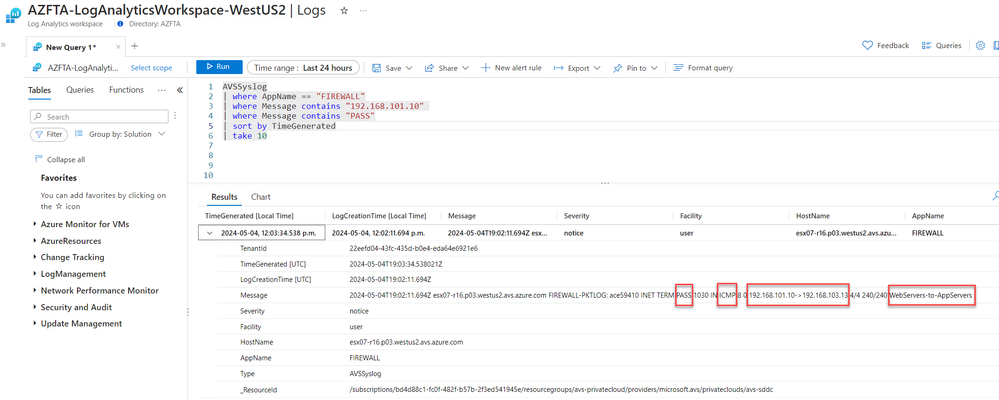Open the Share dropdown

447,68
